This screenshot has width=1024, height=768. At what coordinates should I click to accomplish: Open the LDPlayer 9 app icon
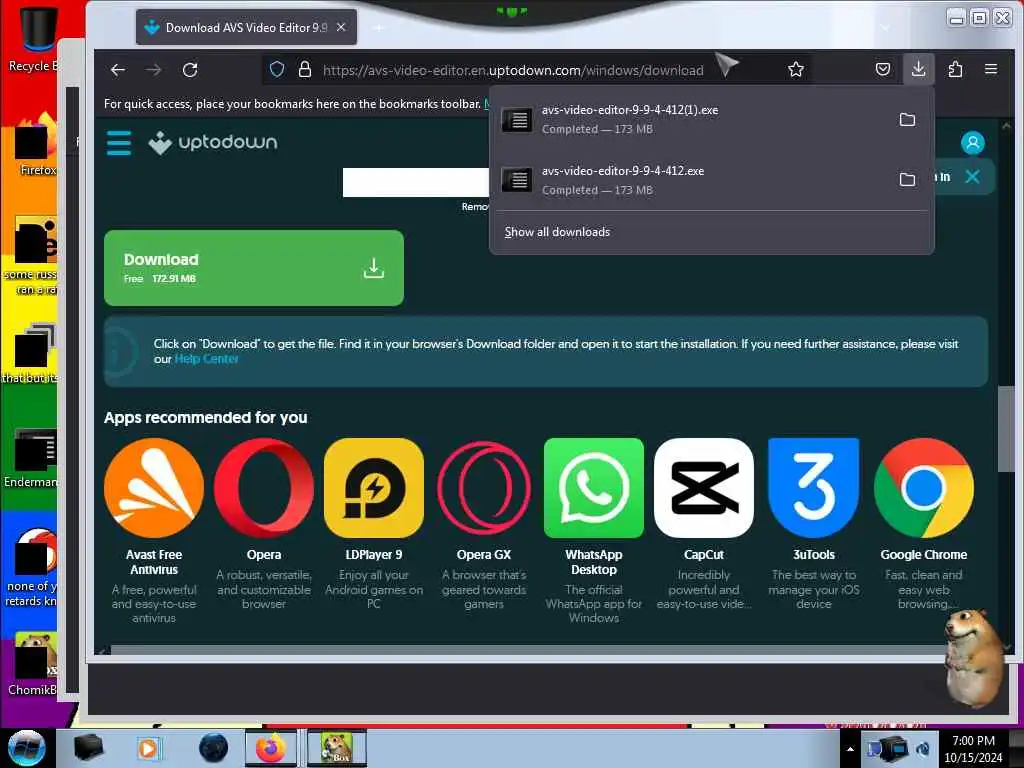[374, 488]
